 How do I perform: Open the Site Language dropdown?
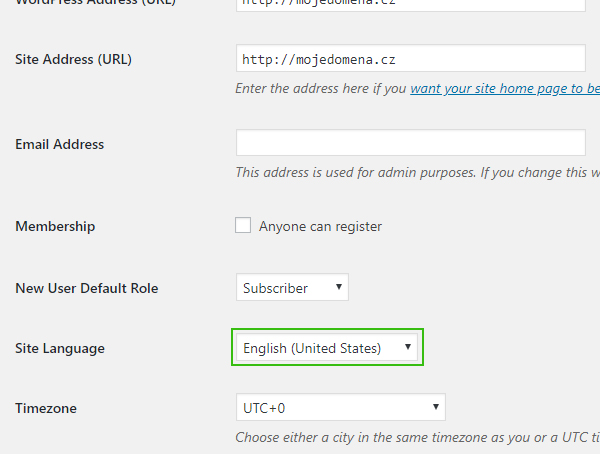327,348
